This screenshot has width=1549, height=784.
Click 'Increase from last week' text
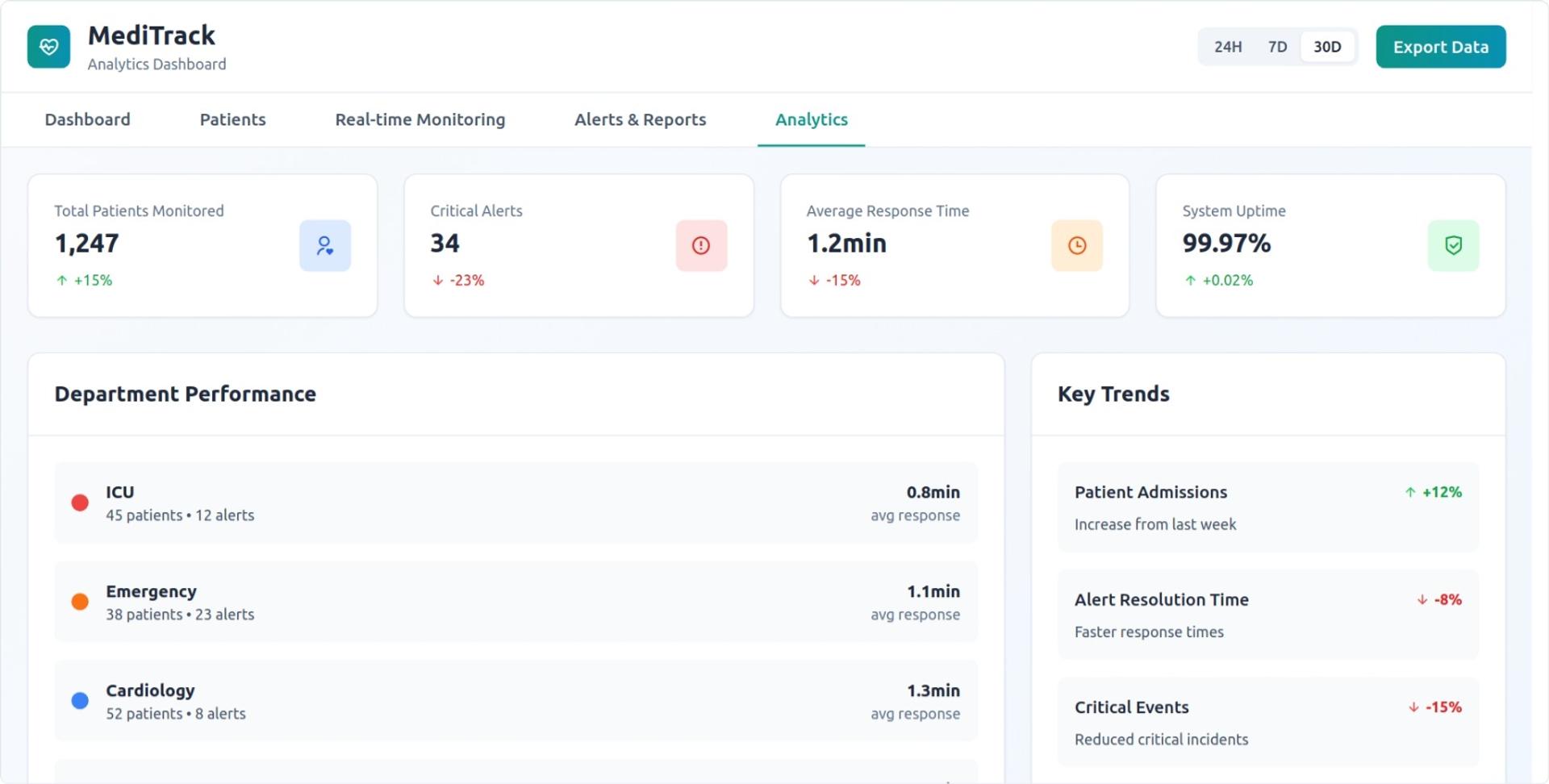[x=1155, y=524]
